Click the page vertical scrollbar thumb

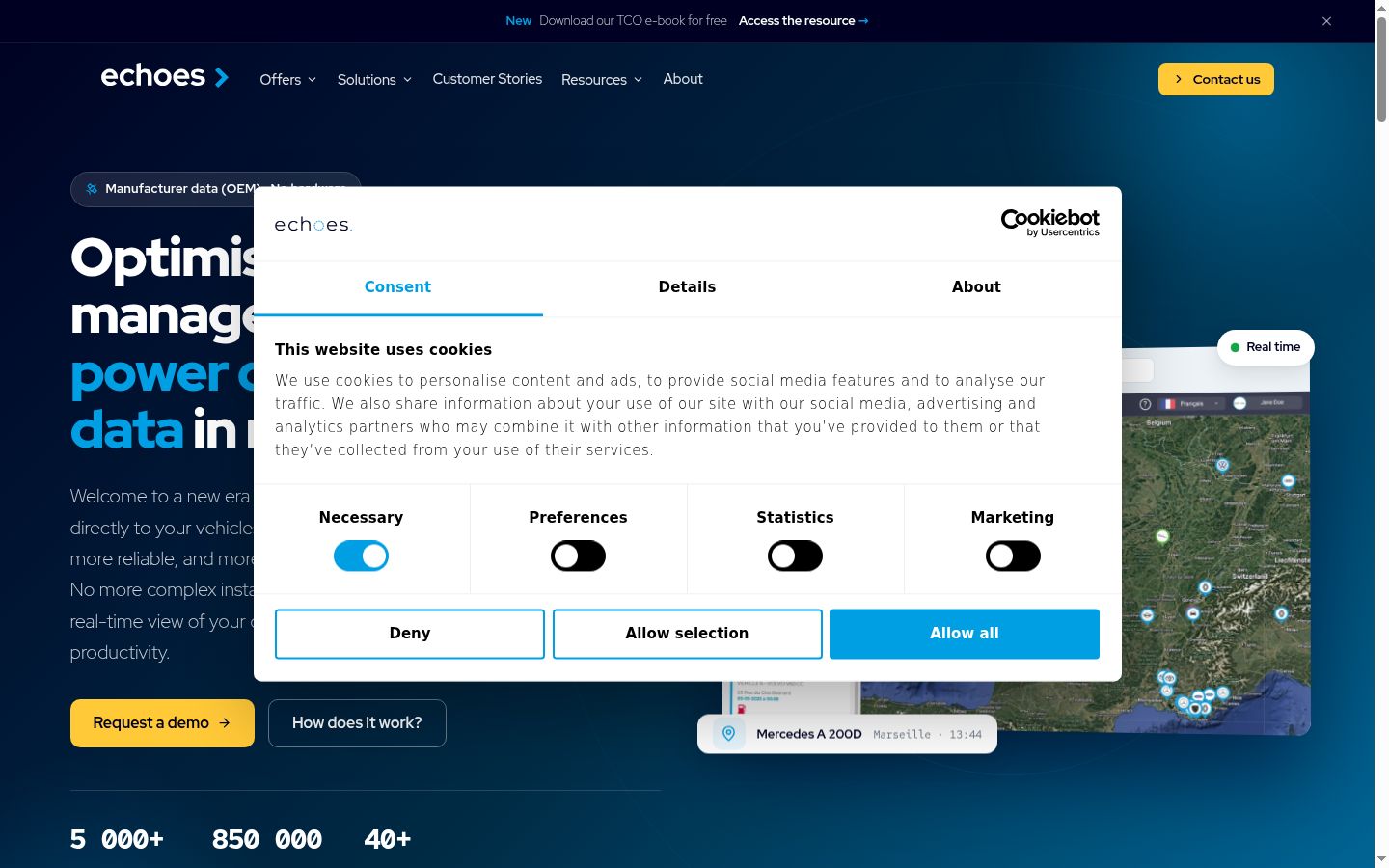pyautogui.click(x=1381, y=68)
